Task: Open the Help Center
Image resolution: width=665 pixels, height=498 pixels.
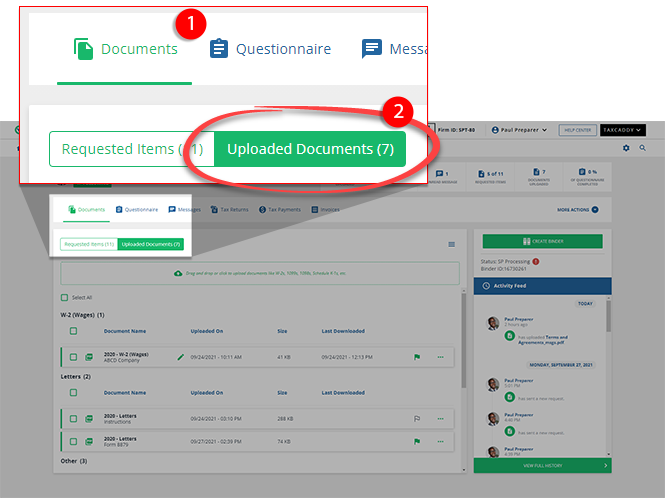Action: point(578,130)
